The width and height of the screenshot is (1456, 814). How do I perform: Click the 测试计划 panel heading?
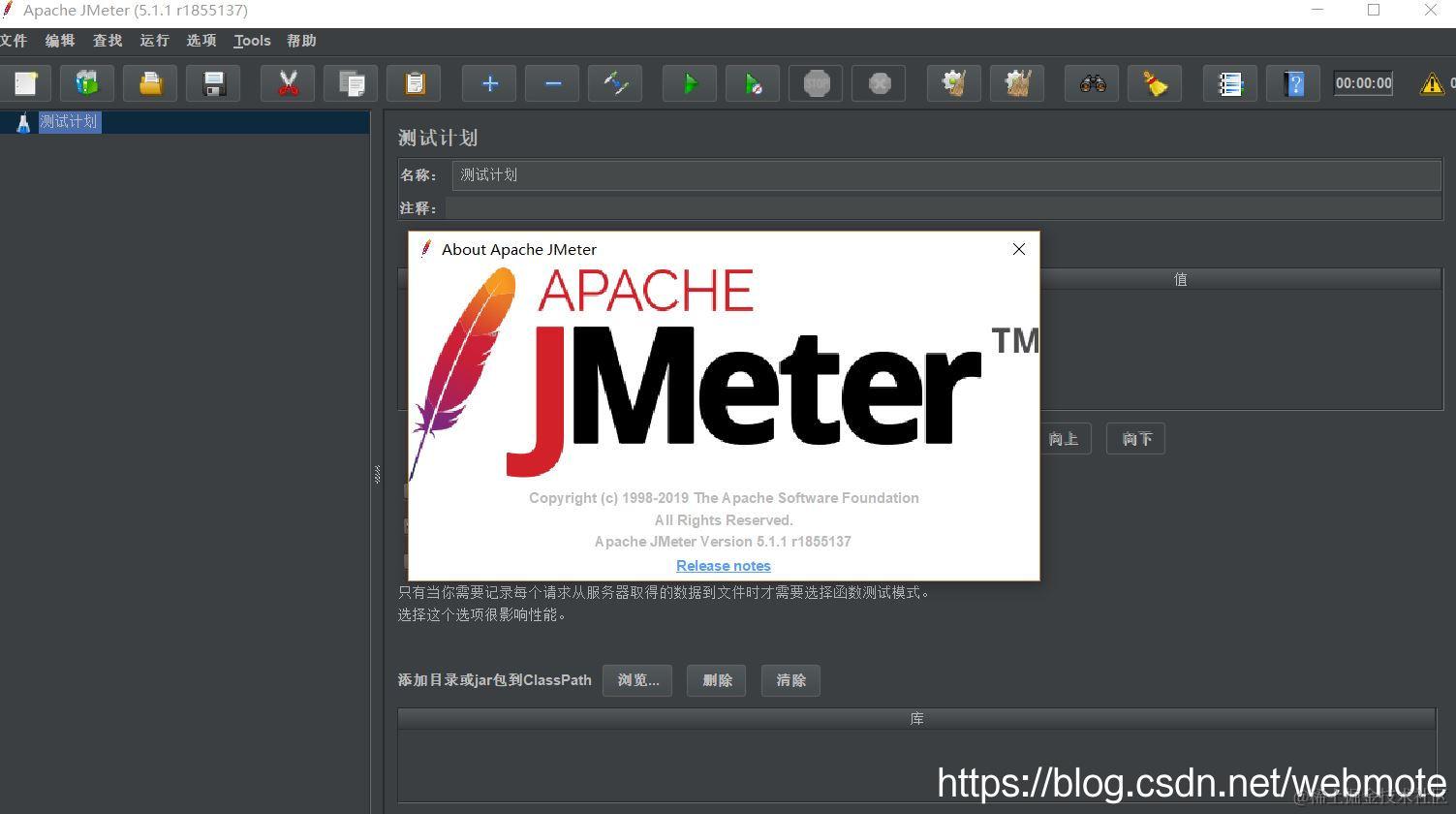438,138
